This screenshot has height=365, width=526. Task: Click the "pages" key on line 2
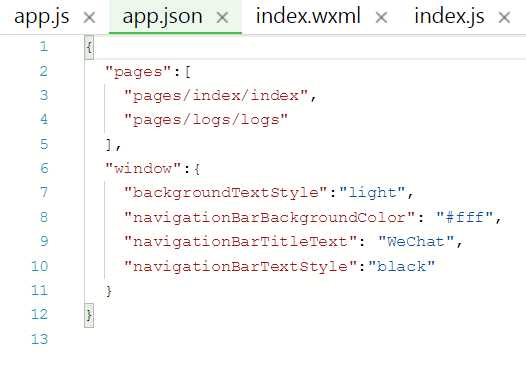pos(139,72)
